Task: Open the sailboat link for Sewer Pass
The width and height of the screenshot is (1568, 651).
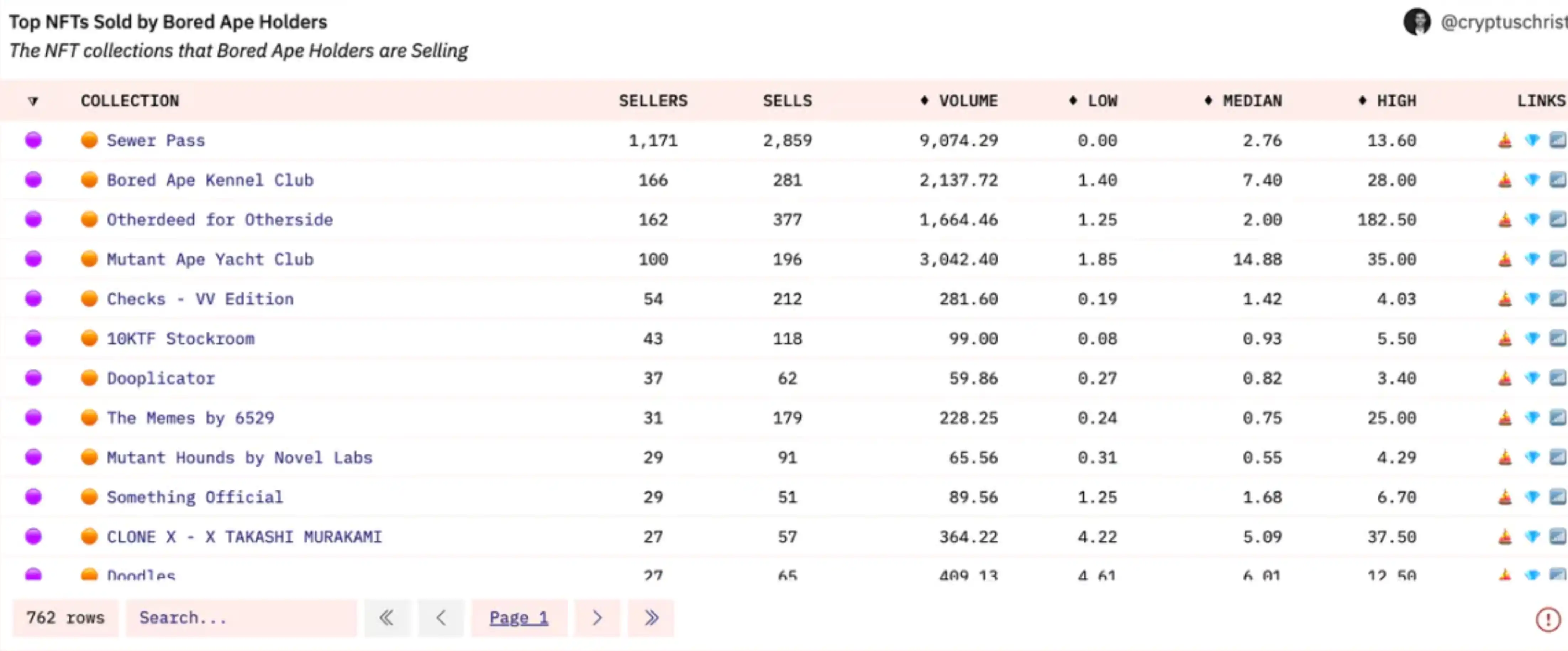Action: (1505, 141)
